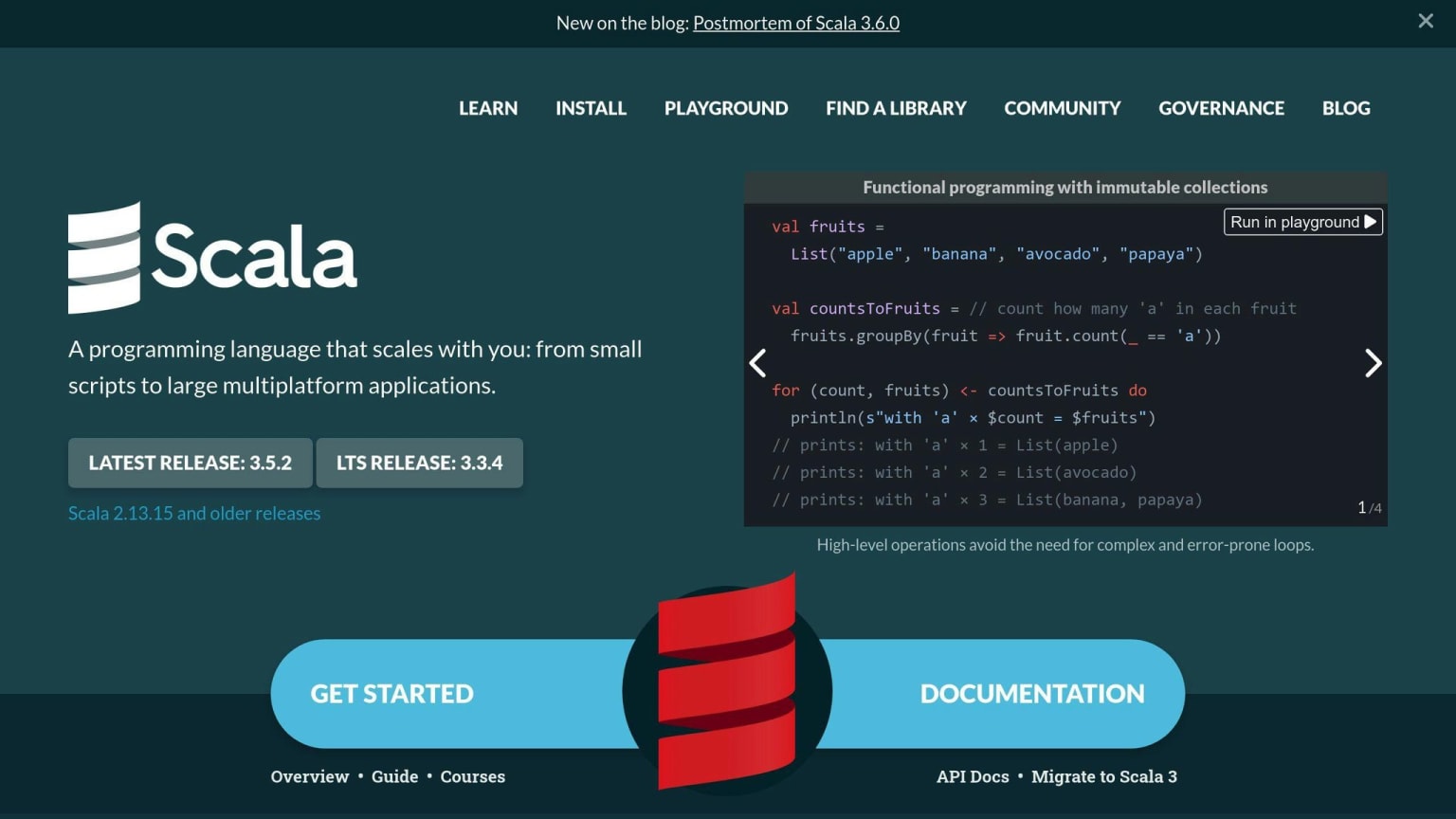Advance to the next code example slide
Screen dimensions: 1456x819
(x=1373, y=363)
